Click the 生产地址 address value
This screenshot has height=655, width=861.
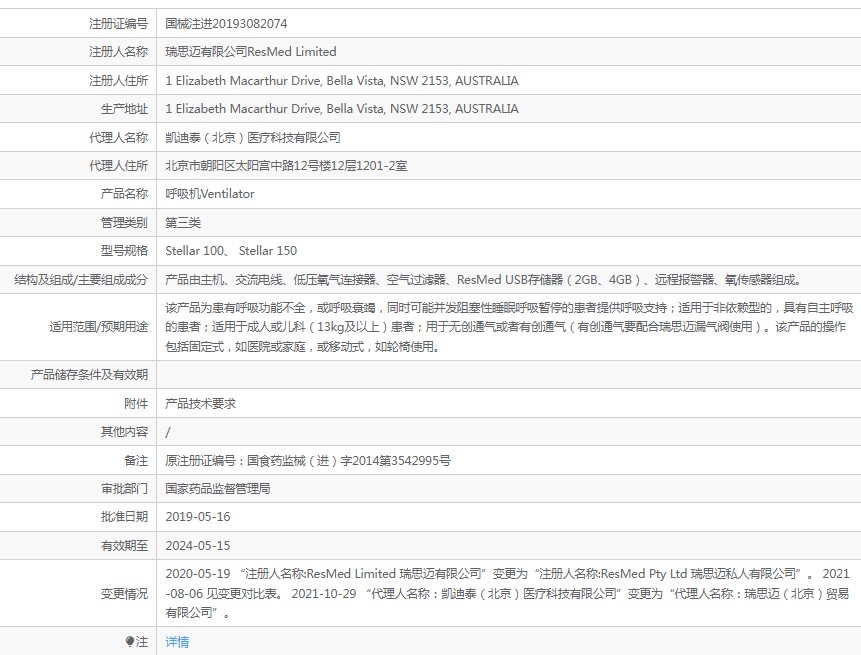pyautogui.click(x=342, y=109)
